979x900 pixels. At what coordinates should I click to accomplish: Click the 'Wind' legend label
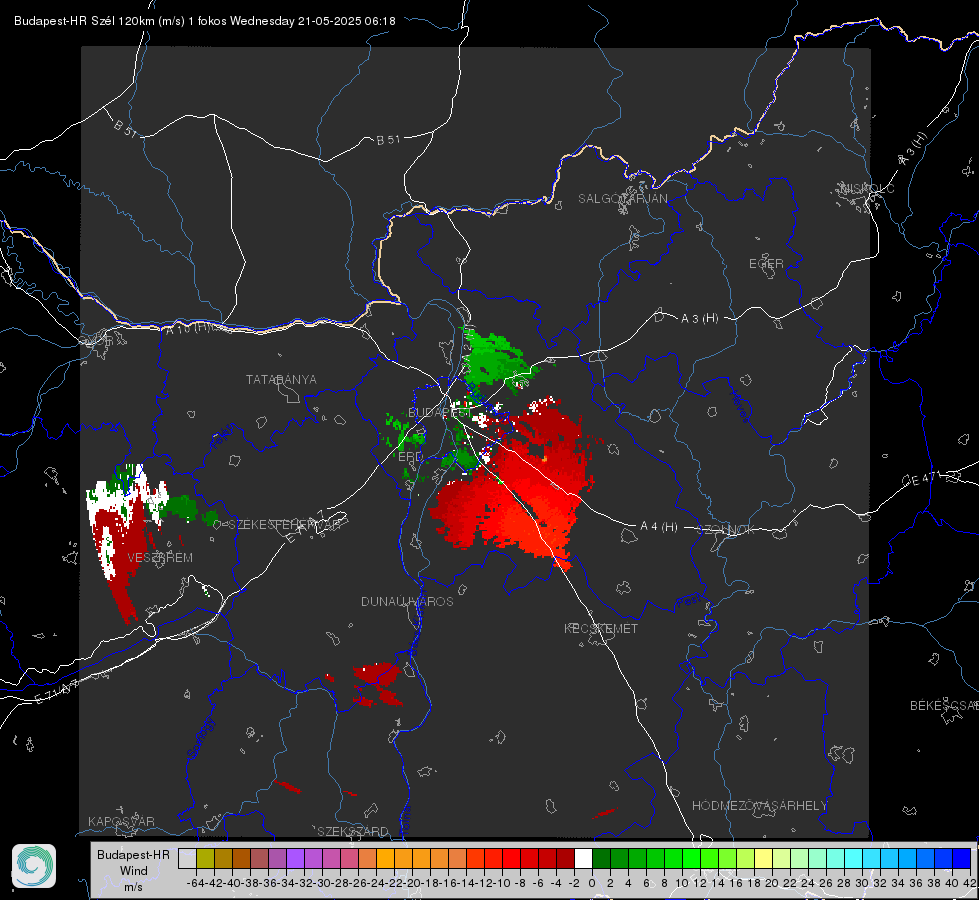134,871
